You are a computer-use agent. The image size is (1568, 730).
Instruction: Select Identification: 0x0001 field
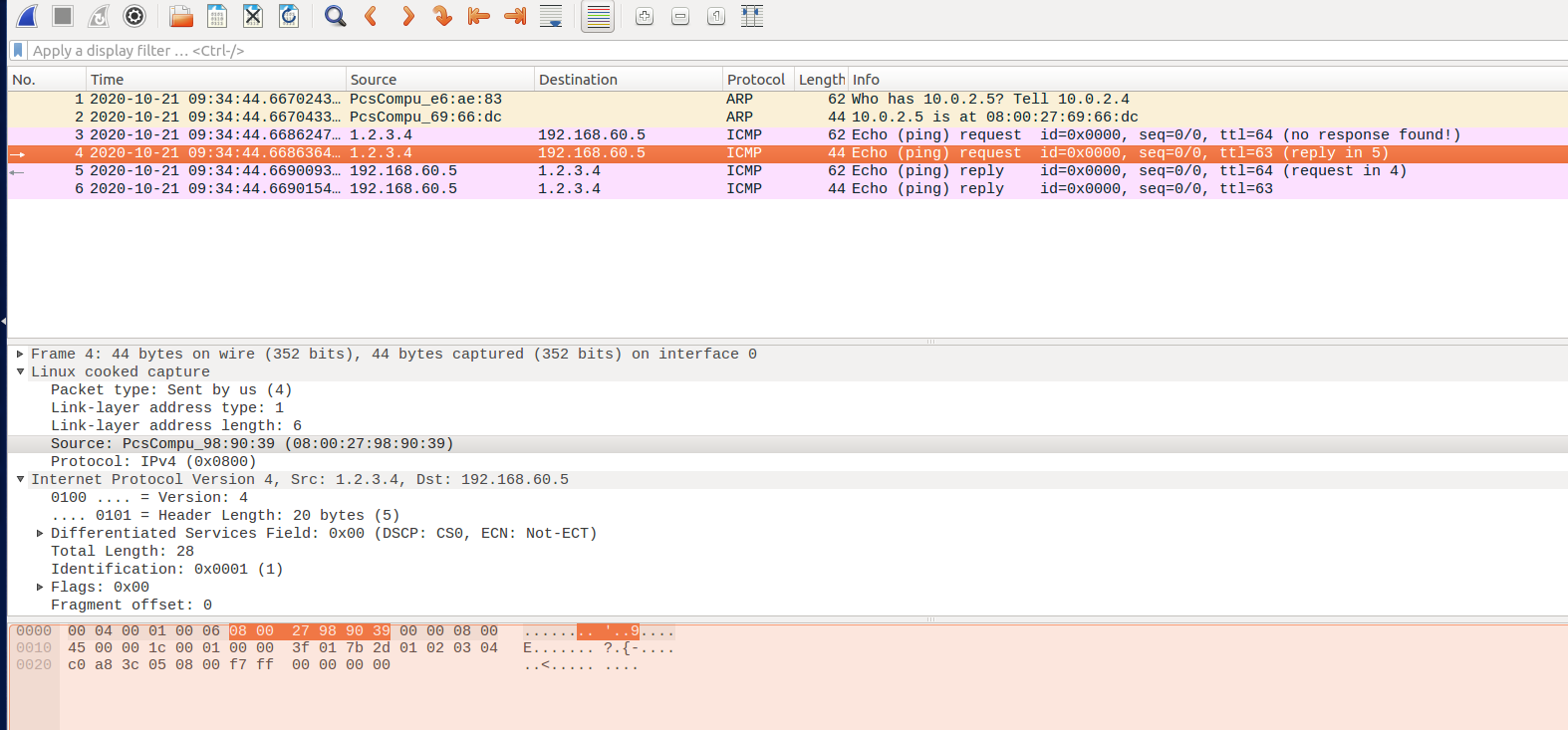click(167, 570)
